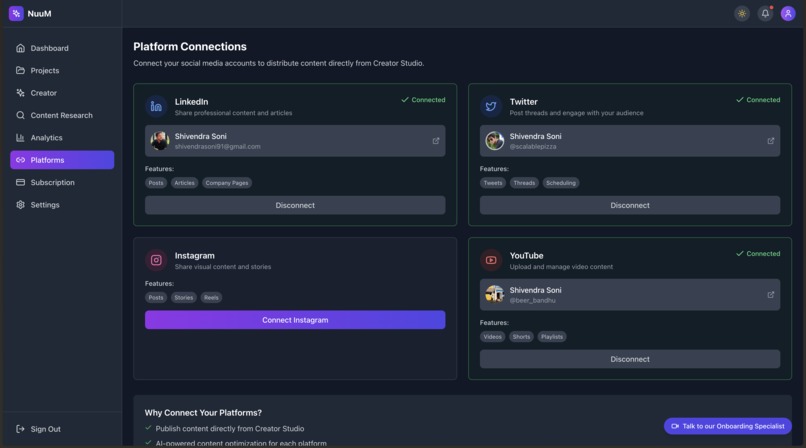Open the user profile avatar menu
The height and width of the screenshot is (448, 806).
787,14
